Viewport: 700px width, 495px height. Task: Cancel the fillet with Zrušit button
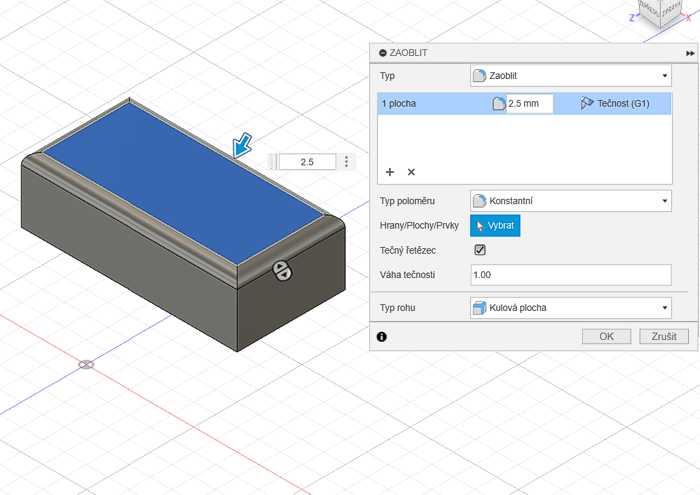[x=663, y=336]
